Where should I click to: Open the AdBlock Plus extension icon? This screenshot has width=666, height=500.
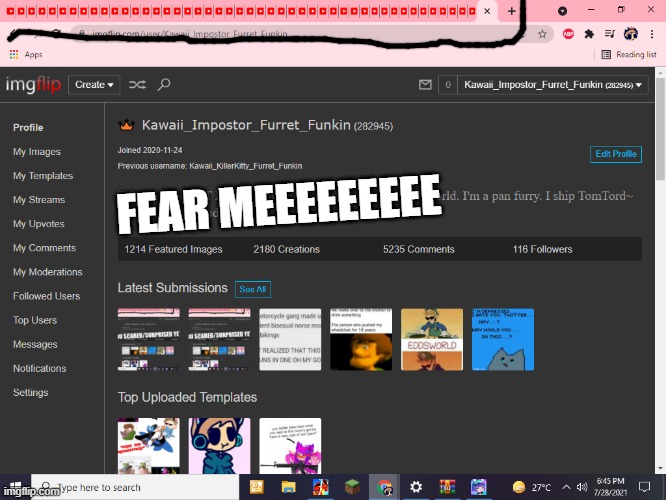[x=568, y=34]
